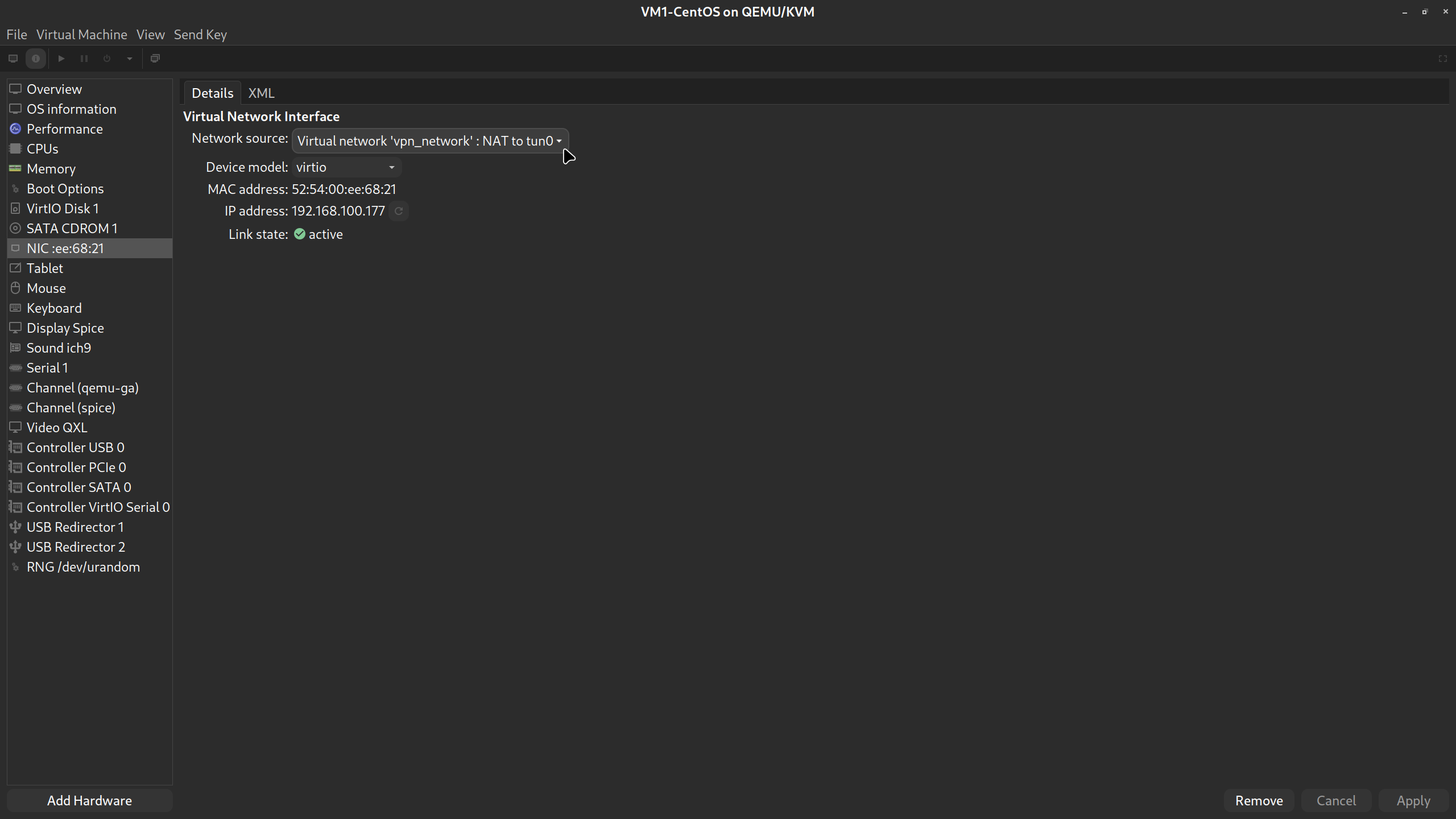
Task: Enter fullscreen using the toolbar icon
Action: click(1443, 58)
